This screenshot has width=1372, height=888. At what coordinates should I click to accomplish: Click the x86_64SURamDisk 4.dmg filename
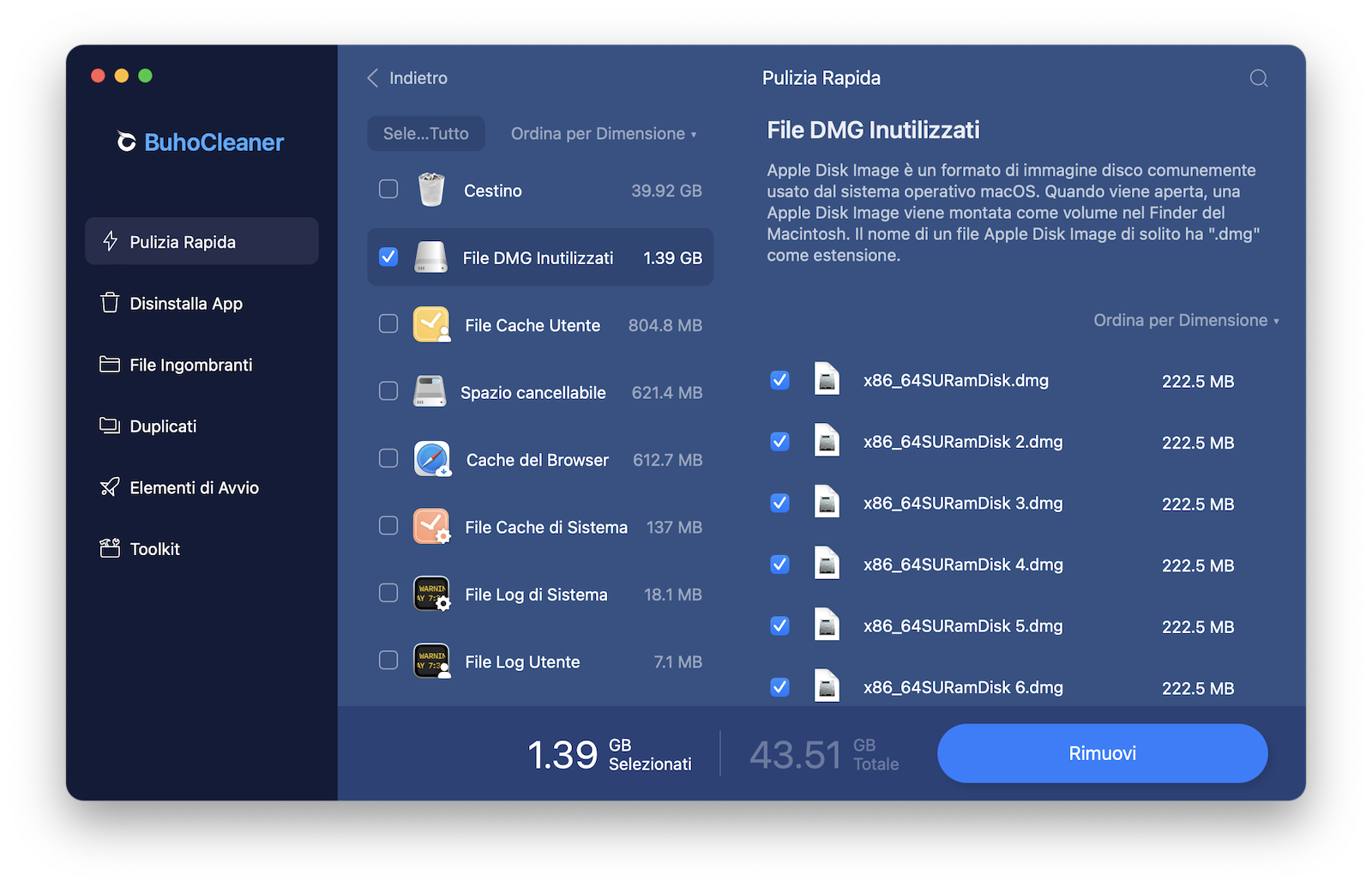click(963, 565)
